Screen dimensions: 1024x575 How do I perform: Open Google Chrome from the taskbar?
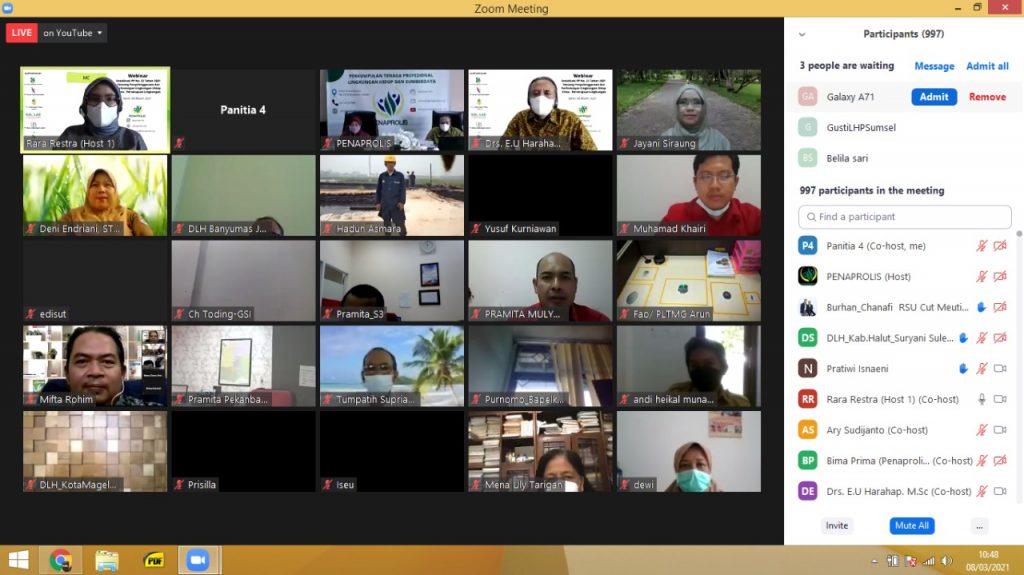pyautogui.click(x=60, y=560)
